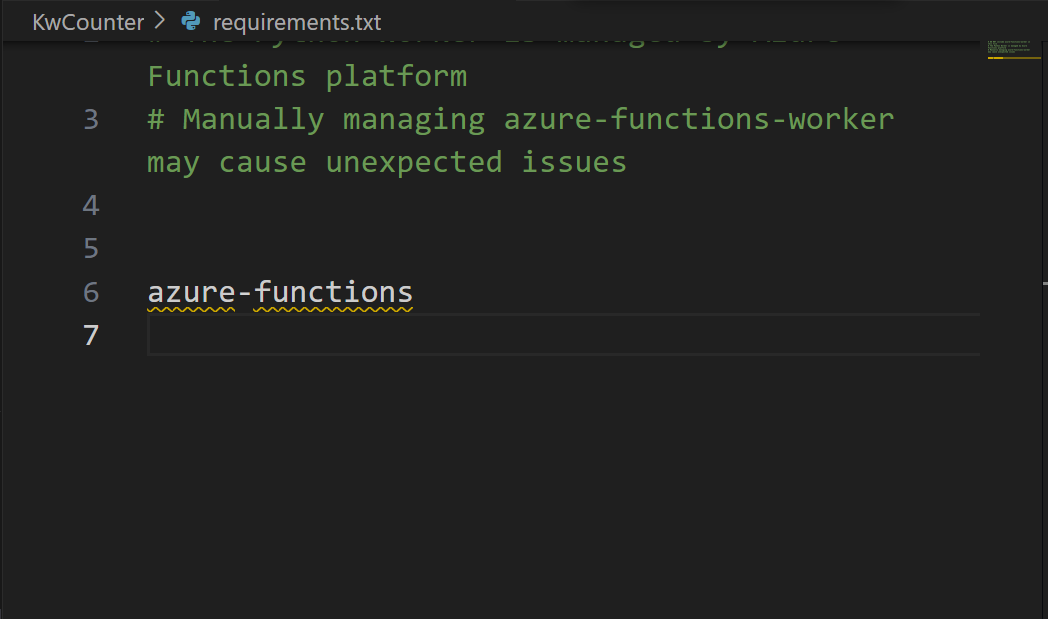Click the underlined azure-functions text
This screenshot has height=619, width=1048.
click(x=279, y=292)
